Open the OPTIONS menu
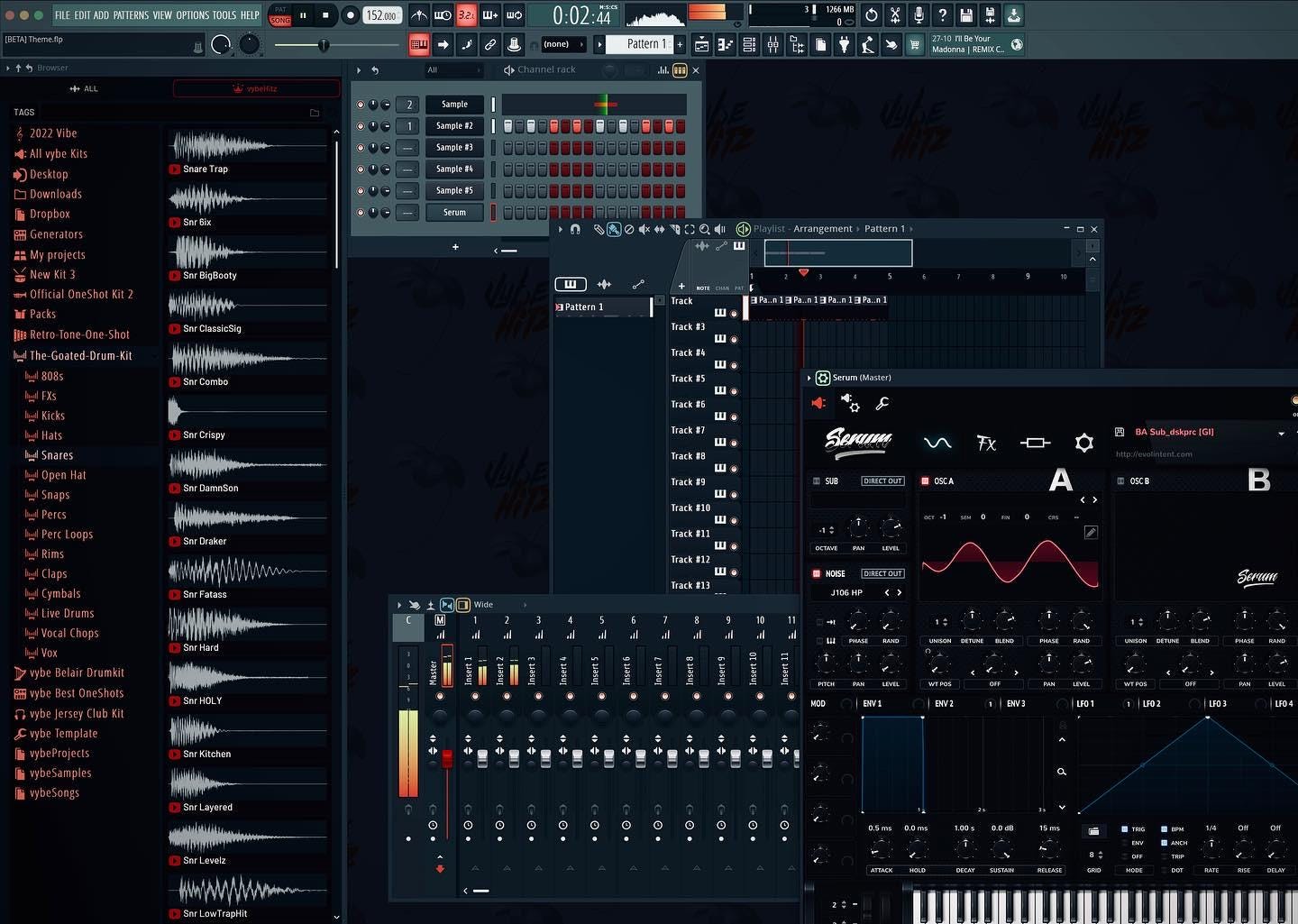 point(191,14)
